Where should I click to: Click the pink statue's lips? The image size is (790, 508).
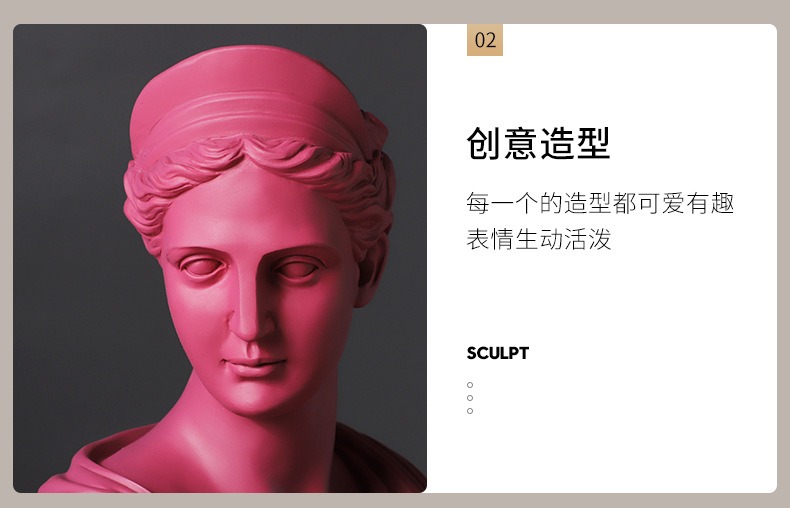click(x=253, y=365)
